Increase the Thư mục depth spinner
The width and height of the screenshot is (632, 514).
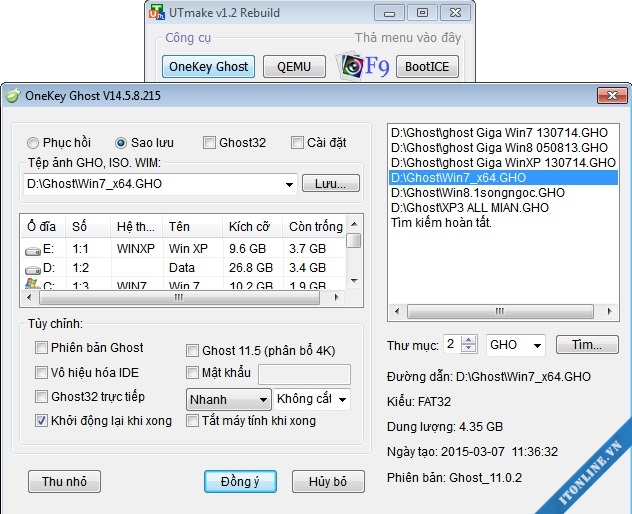click(x=468, y=341)
